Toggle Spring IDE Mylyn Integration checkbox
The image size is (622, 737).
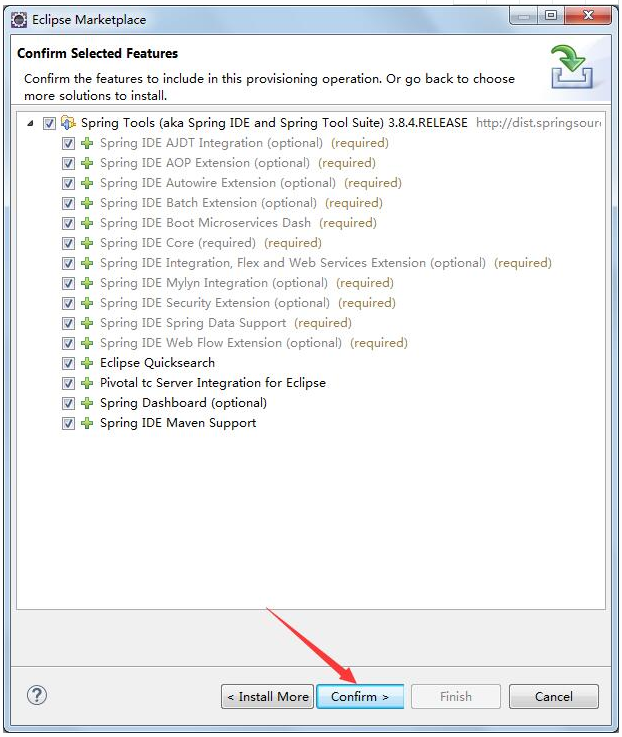[x=68, y=283]
